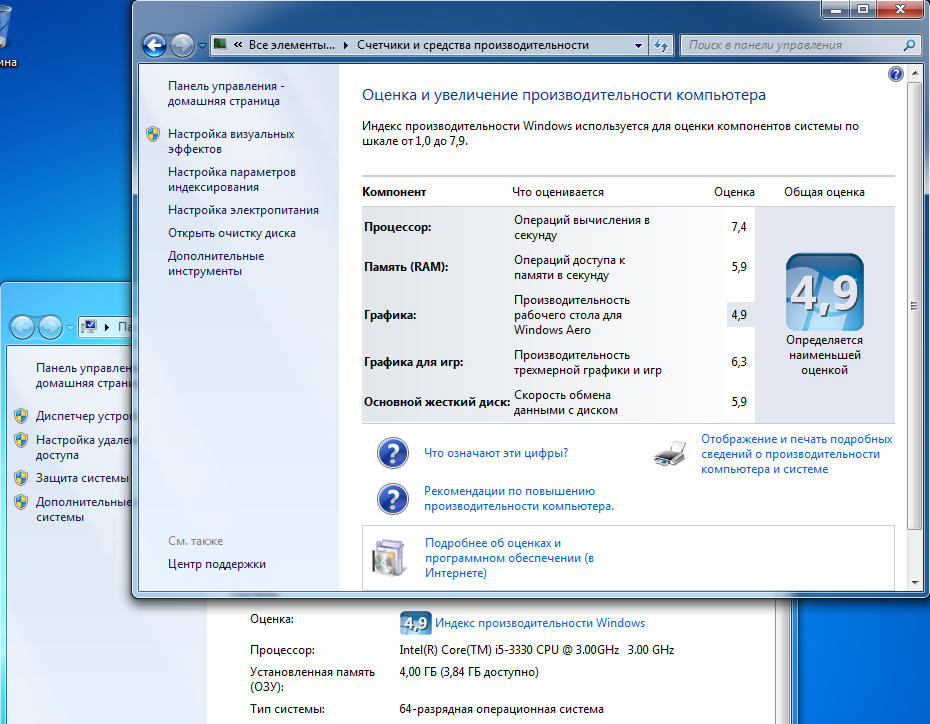The image size is (930, 724).
Task: Open 'Защита системы' in the System window
Action: click(82, 478)
